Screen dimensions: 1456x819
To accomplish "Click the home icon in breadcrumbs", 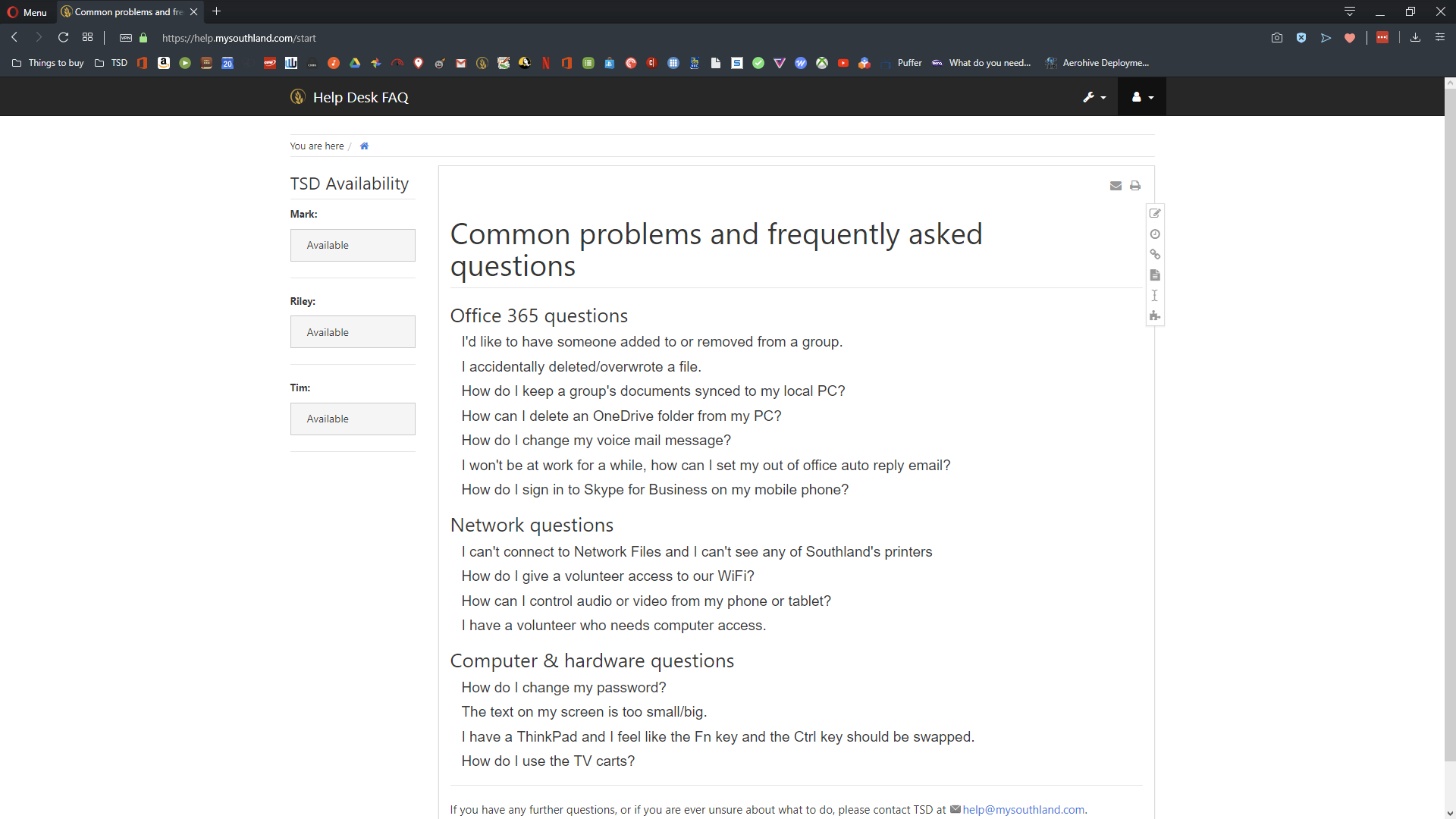I will (x=364, y=146).
